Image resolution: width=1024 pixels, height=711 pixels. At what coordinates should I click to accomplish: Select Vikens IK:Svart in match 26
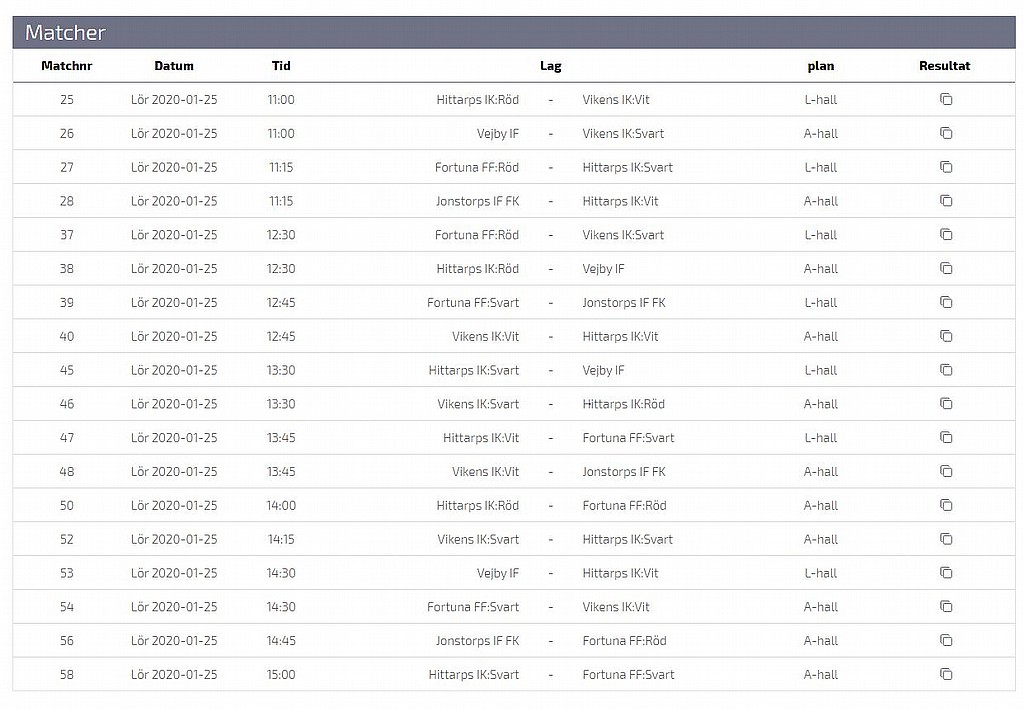coord(623,134)
